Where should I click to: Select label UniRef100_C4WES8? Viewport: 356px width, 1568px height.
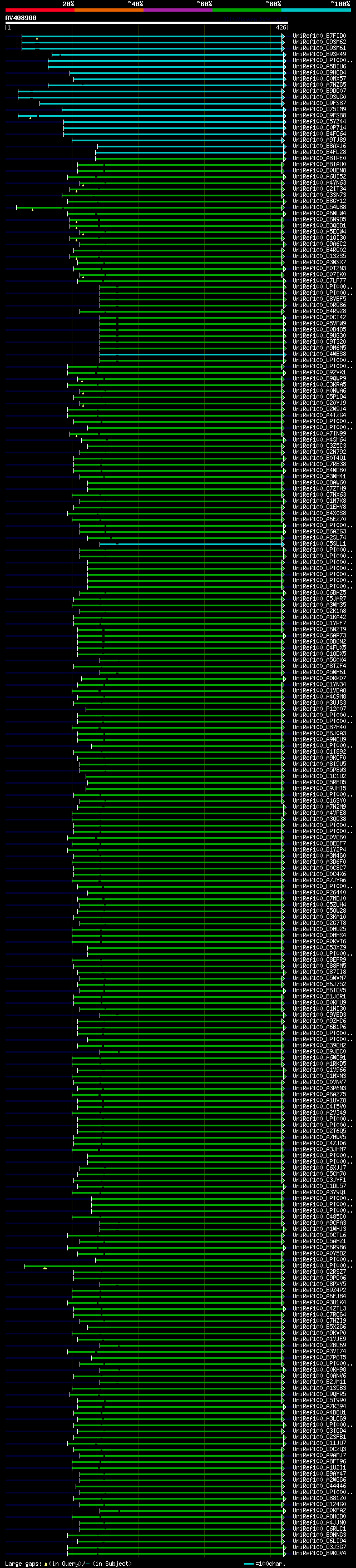click(x=319, y=354)
